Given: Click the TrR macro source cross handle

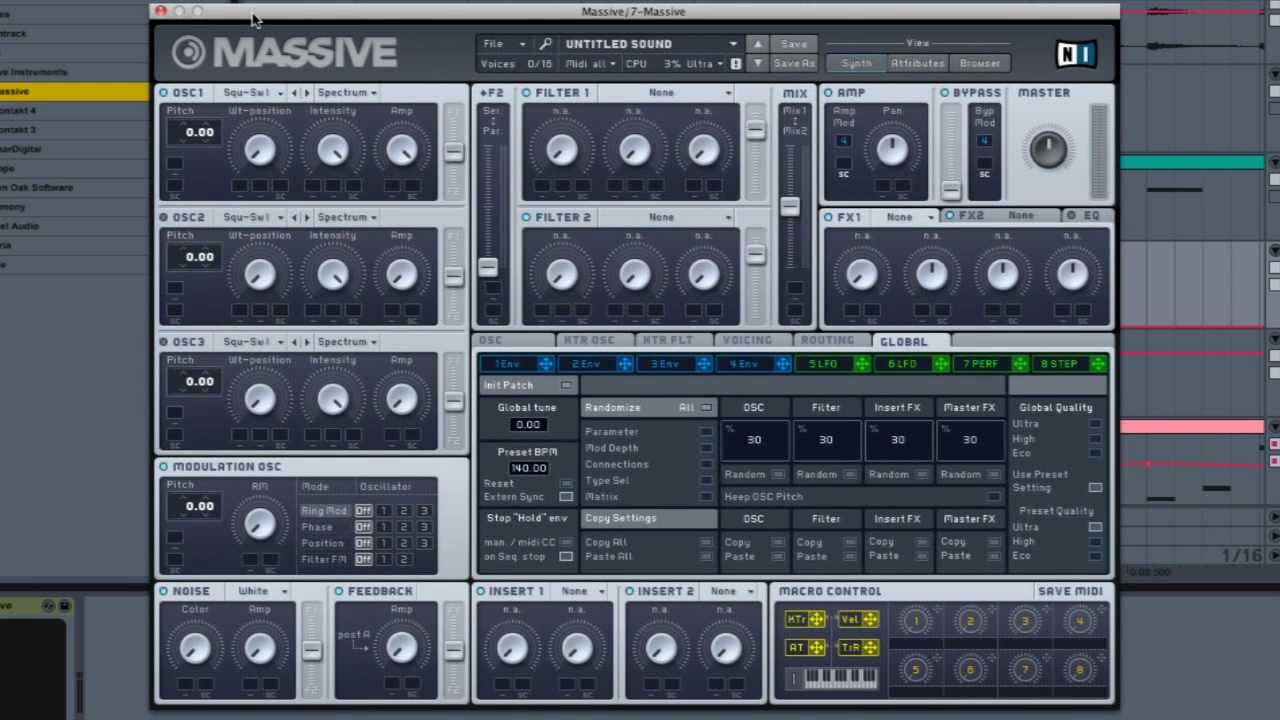Looking at the screenshot, I should point(871,648).
